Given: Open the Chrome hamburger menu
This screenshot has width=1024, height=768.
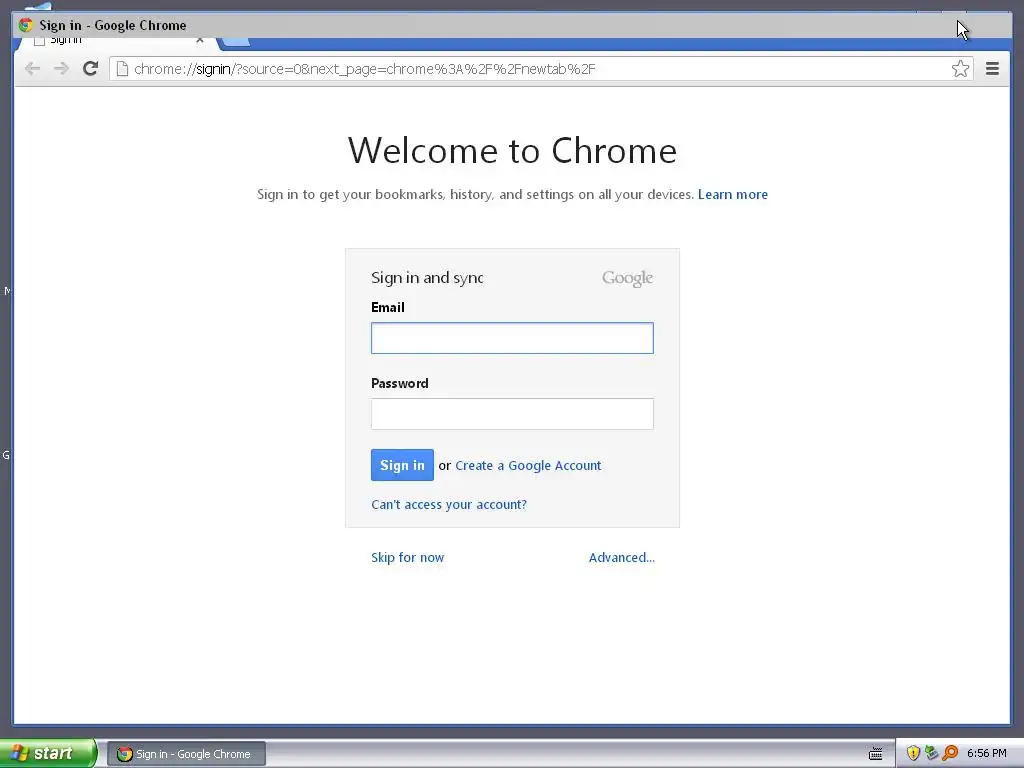Looking at the screenshot, I should click(992, 69).
